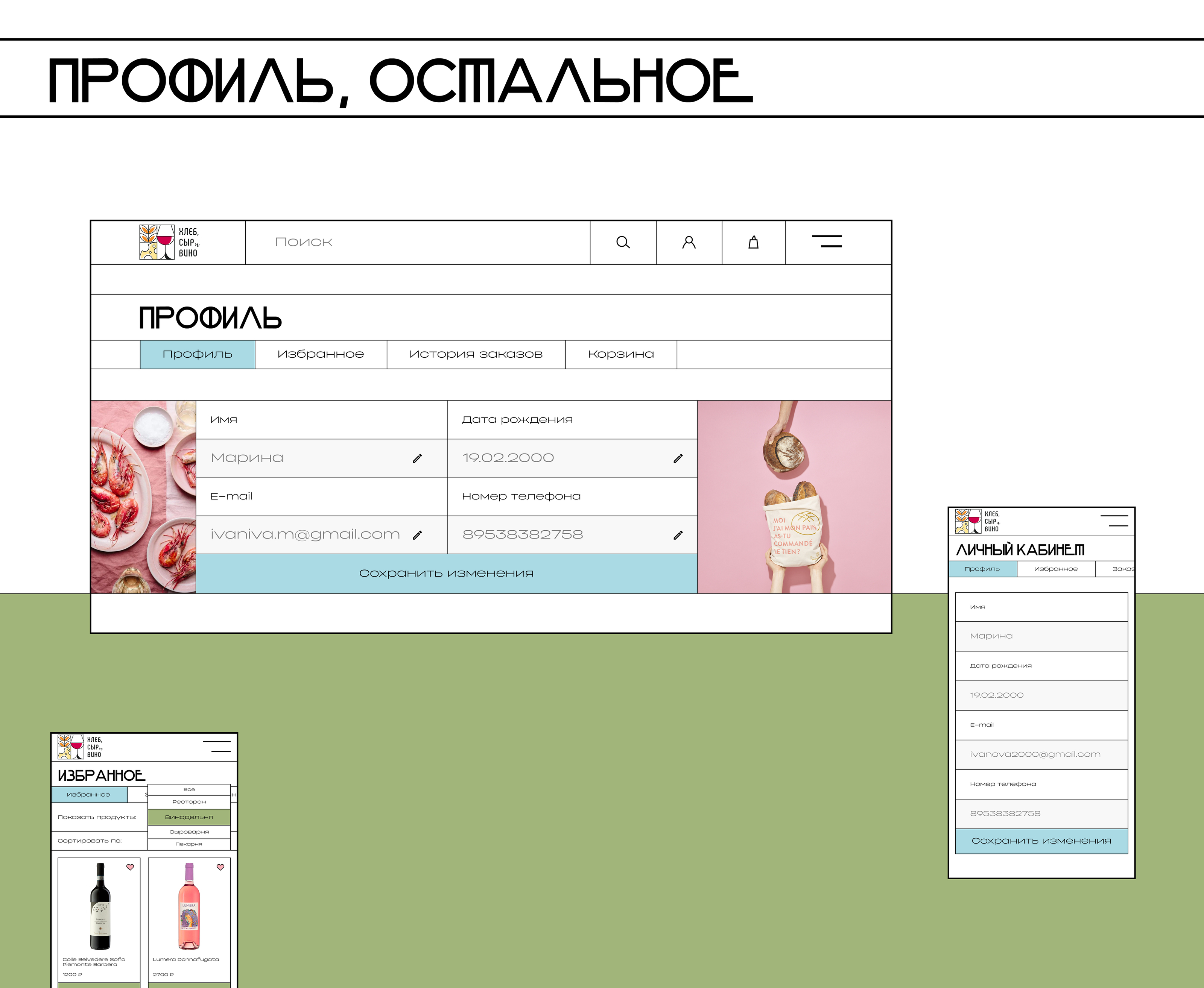Click pencil icon beside the e-mail field

417,535
